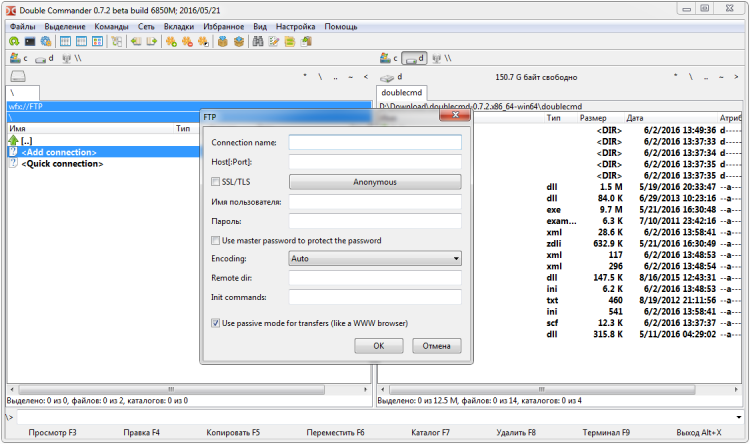Click the Просмотр F3 button
750x444 pixels.
tap(52, 433)
